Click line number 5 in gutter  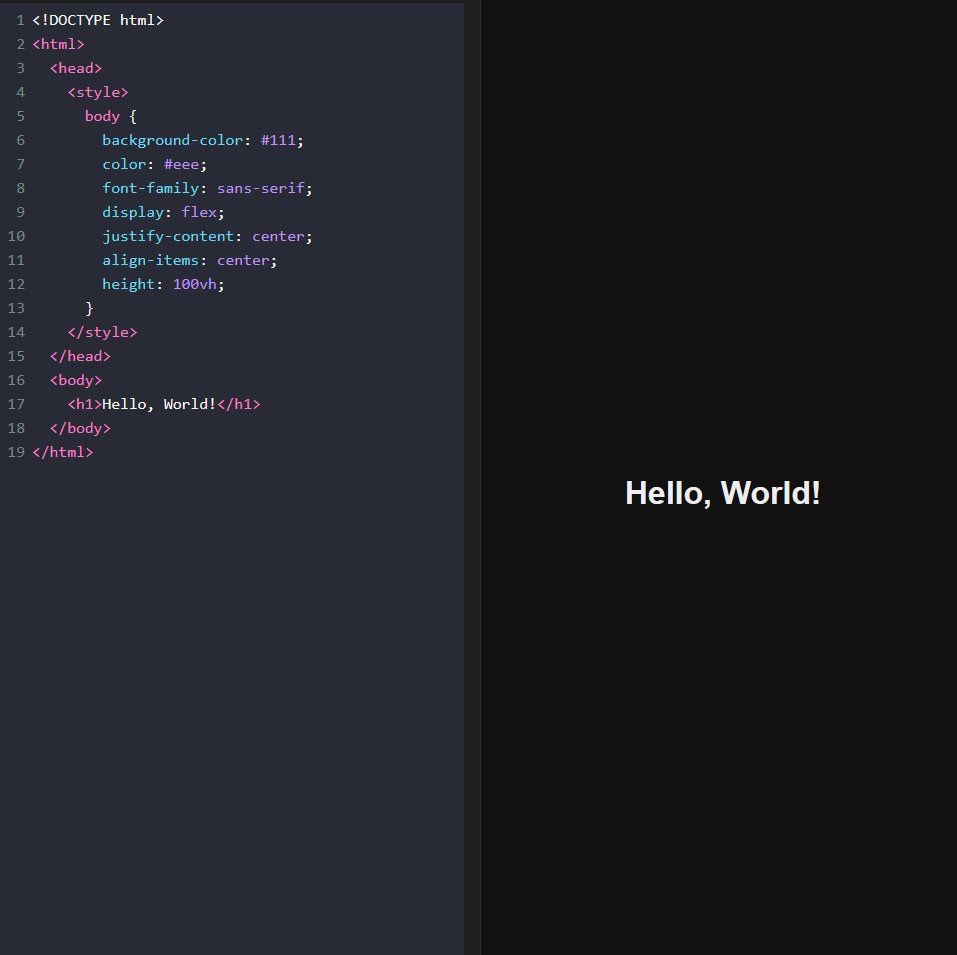(20, 116)
